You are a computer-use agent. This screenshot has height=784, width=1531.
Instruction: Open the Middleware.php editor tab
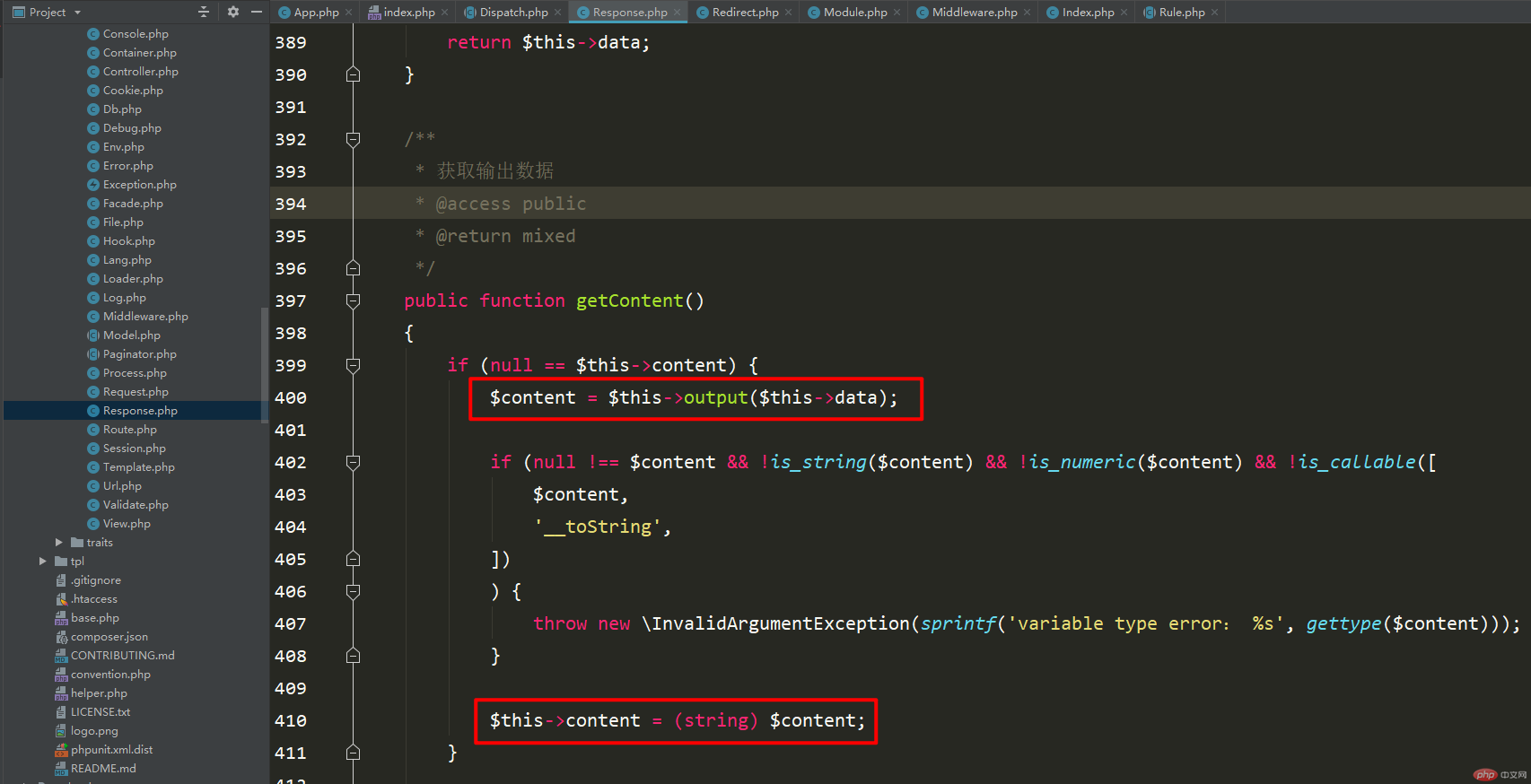point(975,12)
